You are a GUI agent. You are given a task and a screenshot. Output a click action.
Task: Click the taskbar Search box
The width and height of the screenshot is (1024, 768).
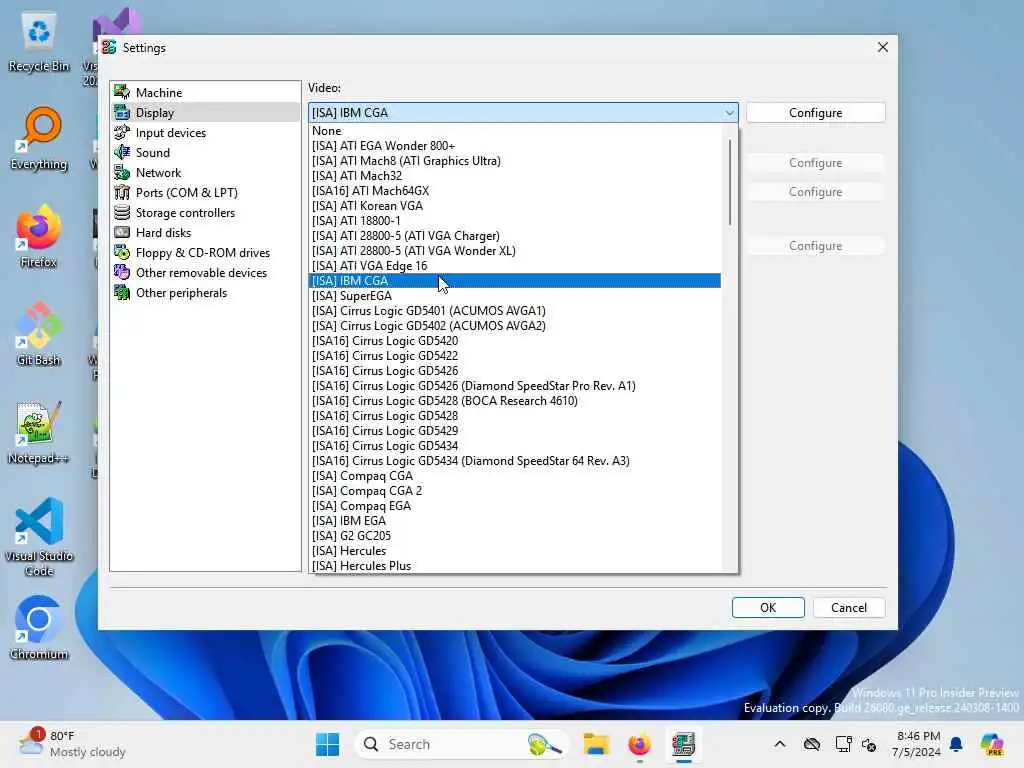pyautogui.click(x=461, y=744)
